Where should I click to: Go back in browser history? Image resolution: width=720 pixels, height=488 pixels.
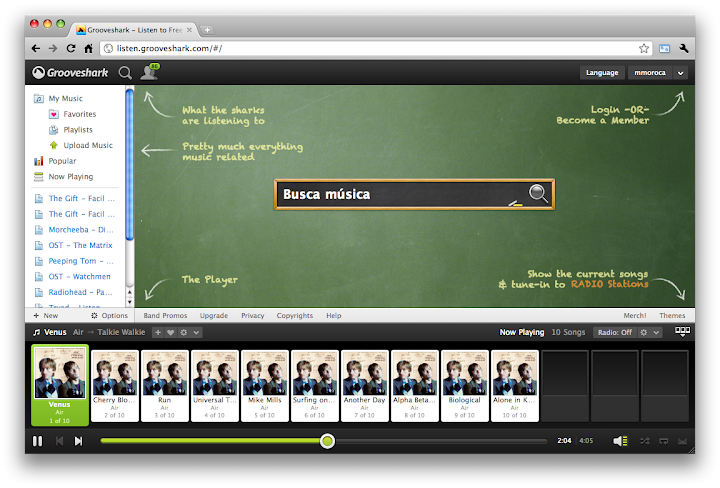[36, 48]
